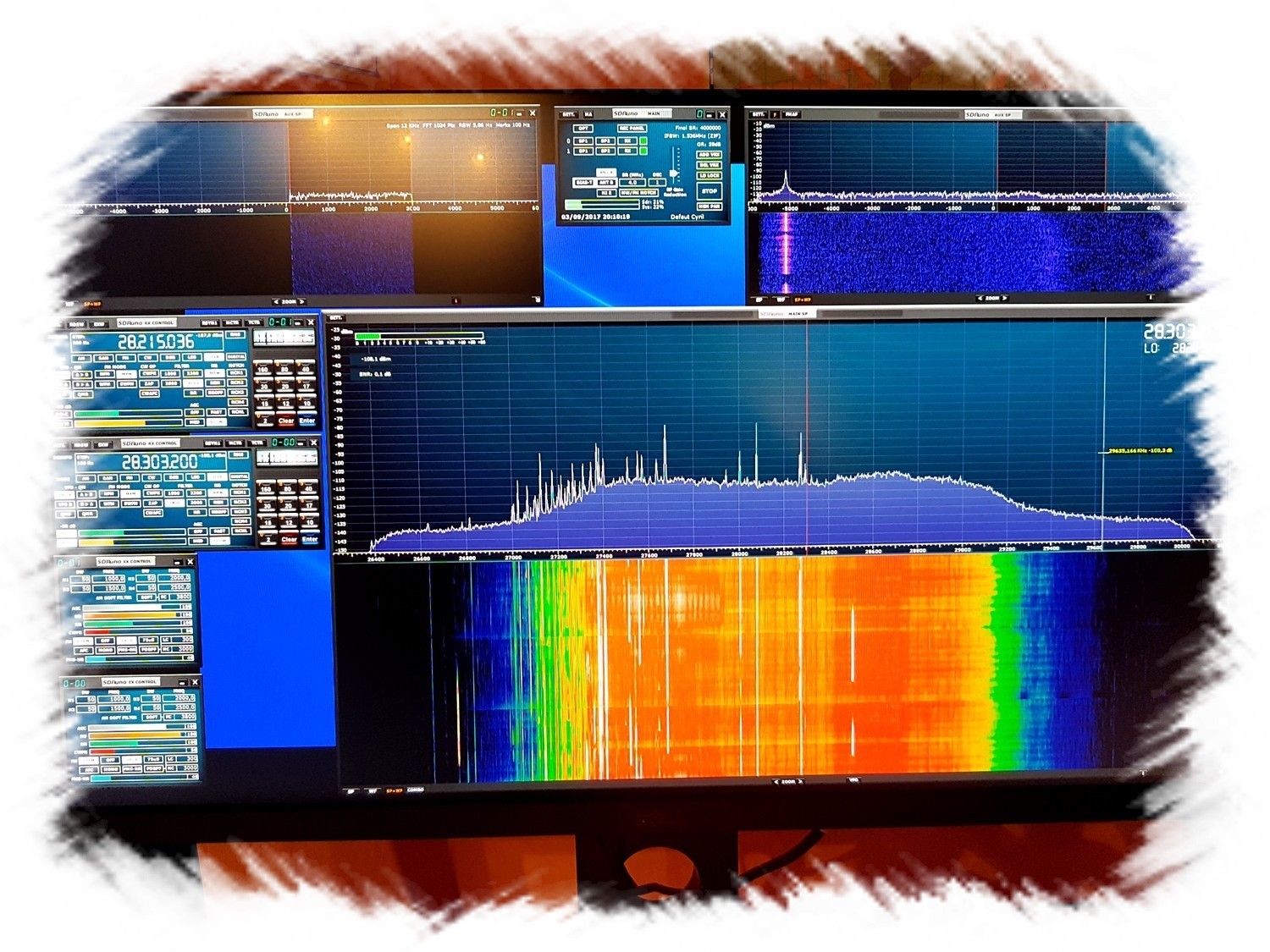The height and width of the screenshot is (952, 1270).
Task: Enable NR in the 28.303.200 RX Control
Action: click(196, 513)
